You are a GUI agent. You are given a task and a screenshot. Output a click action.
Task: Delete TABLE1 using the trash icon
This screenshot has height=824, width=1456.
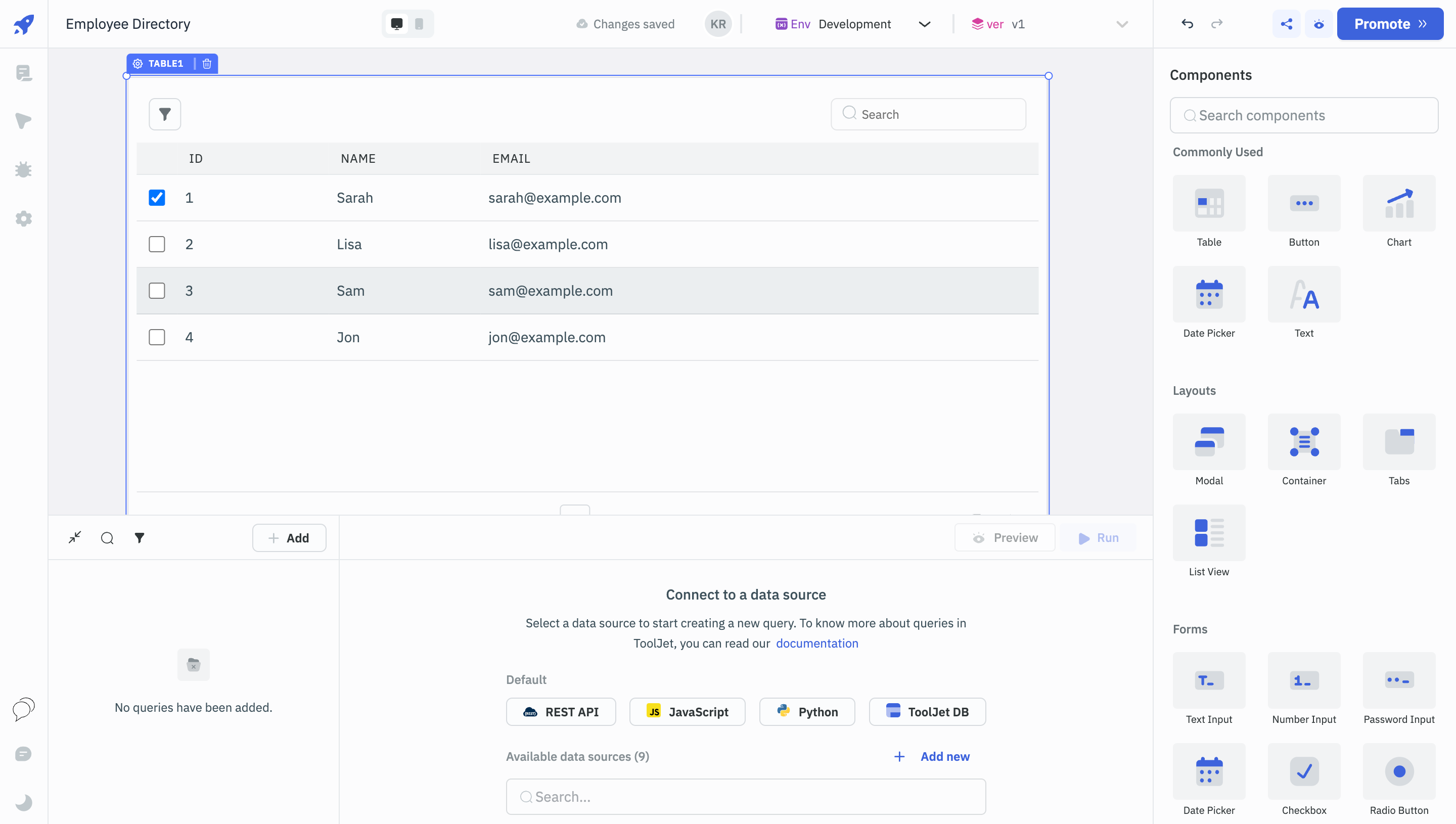207,63
